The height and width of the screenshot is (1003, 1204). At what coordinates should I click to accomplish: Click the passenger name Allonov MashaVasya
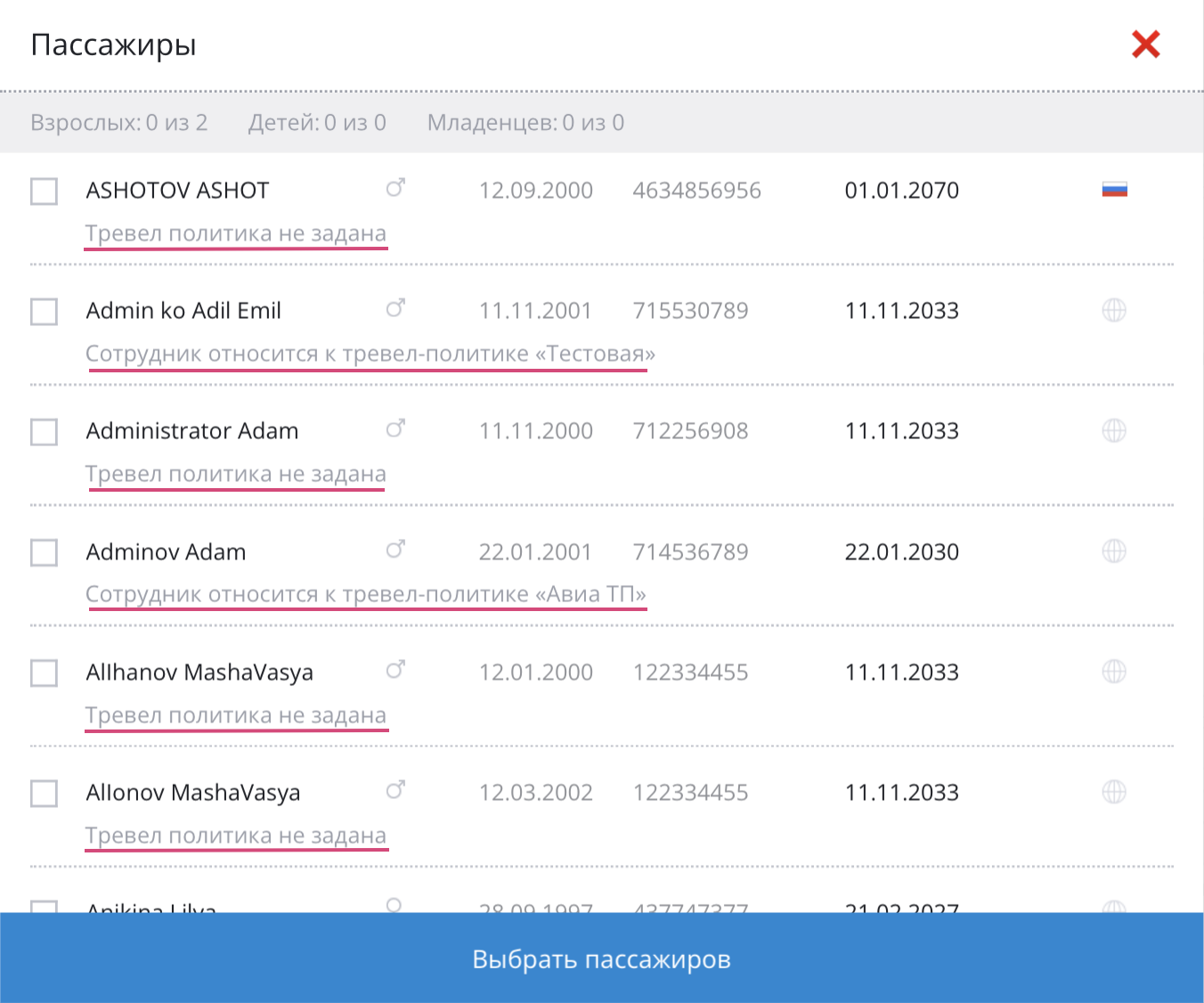193,793
